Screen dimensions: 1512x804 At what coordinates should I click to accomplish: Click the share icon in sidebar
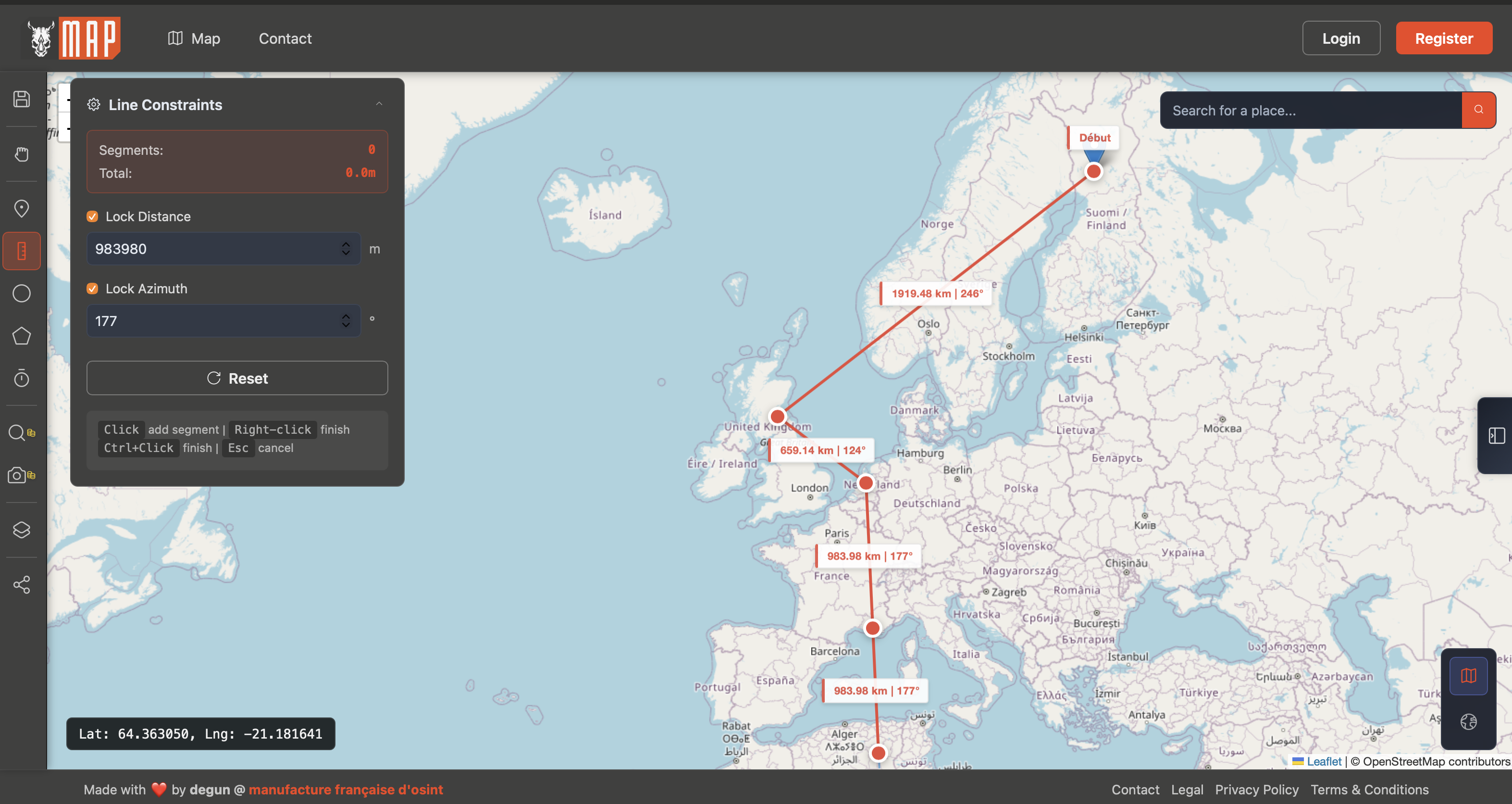pyautogui.click(x=22, y=584)
